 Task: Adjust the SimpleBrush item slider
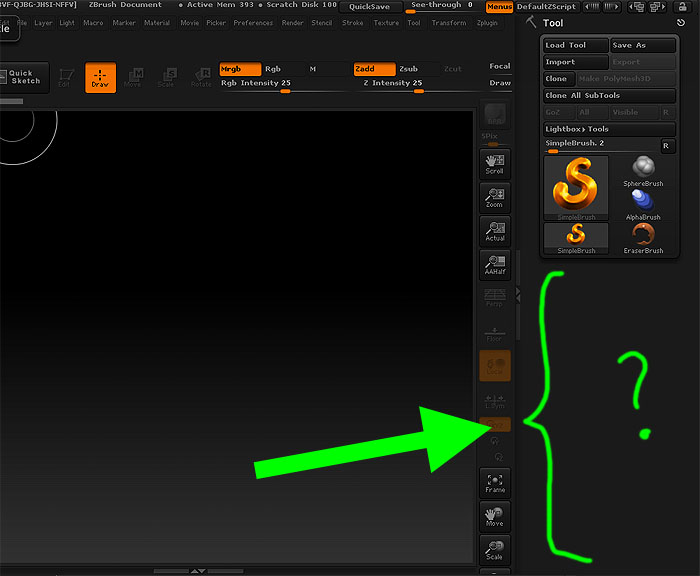click(601, 146)
